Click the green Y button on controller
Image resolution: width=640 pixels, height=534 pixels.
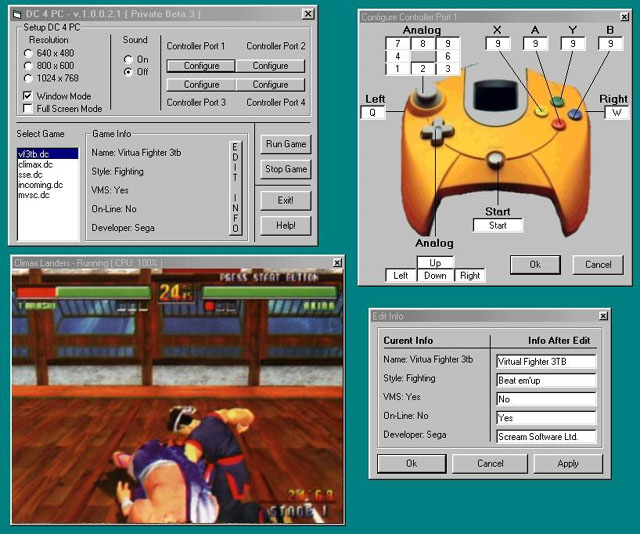coord(558,100)
